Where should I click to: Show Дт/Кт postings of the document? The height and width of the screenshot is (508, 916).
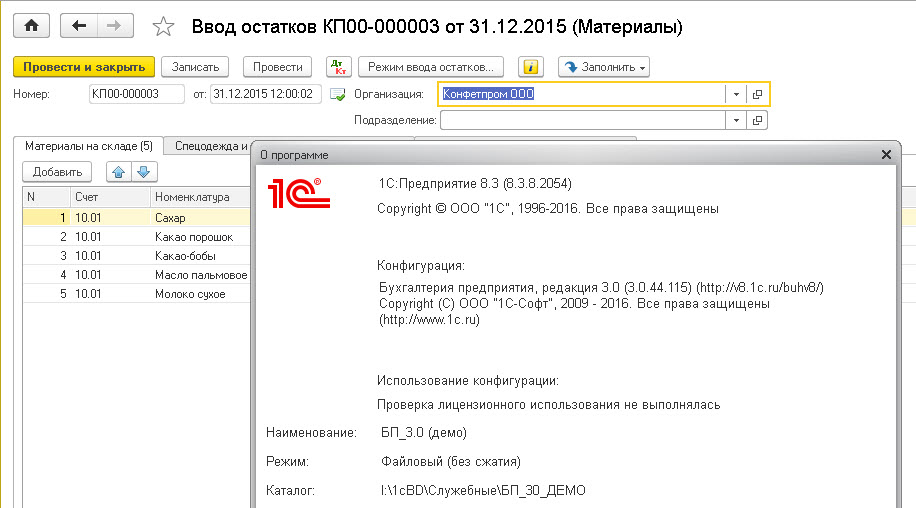339,67
